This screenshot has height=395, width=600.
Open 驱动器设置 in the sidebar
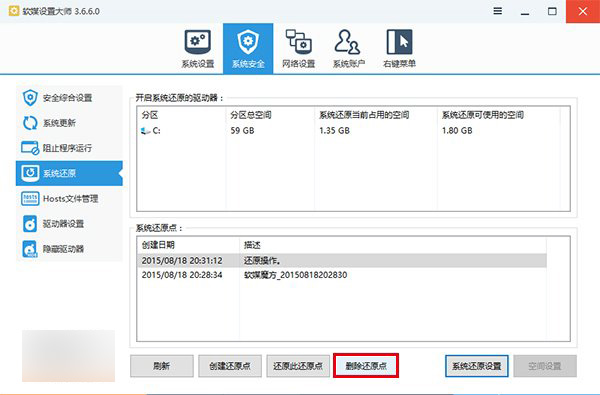point(69,224)
